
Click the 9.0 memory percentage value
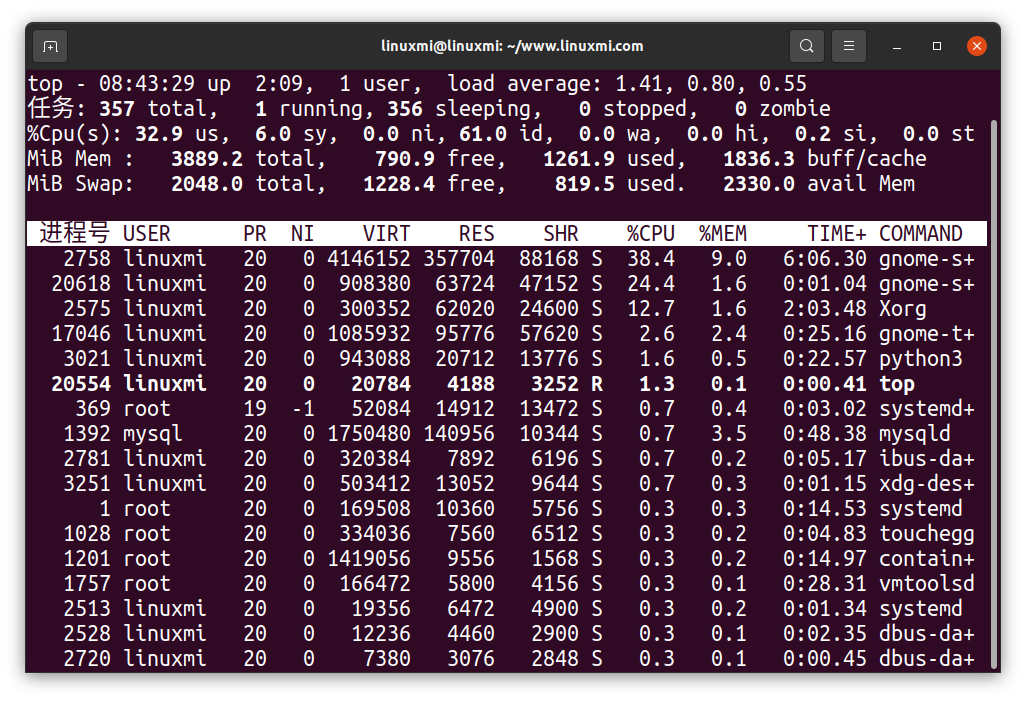728,259
